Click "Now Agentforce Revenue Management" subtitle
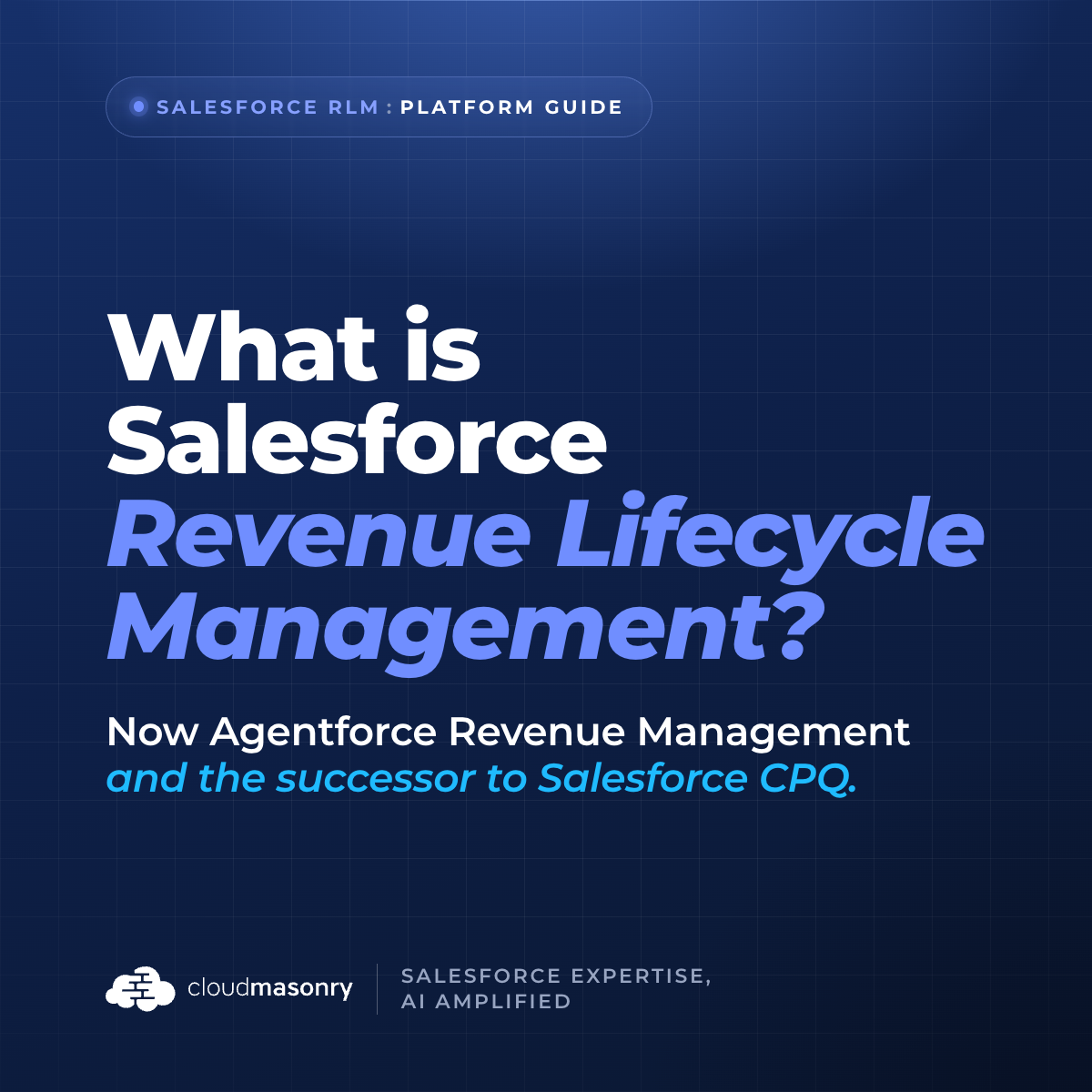 point(508,733)
